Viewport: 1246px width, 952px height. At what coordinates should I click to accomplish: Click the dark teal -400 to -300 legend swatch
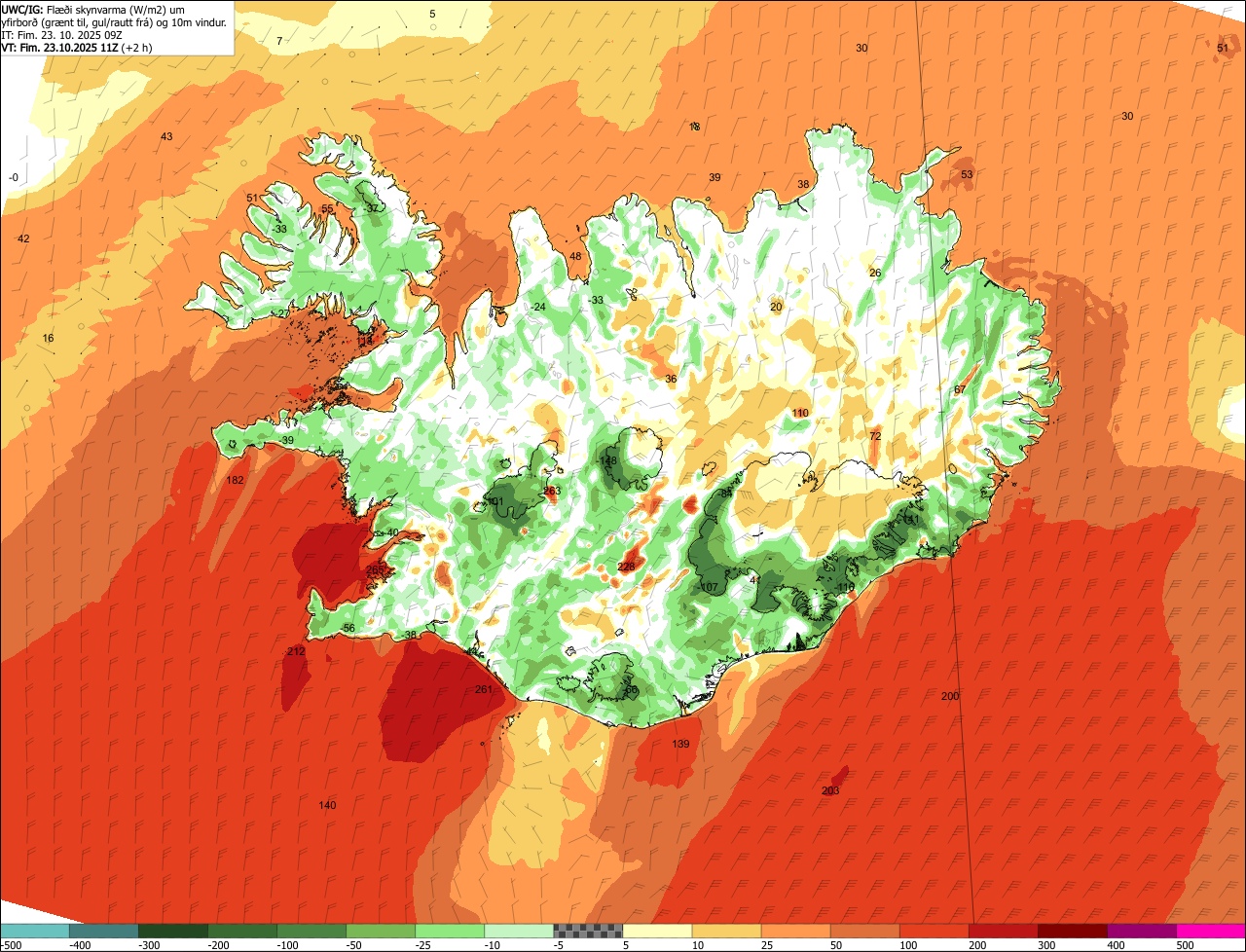103,931
